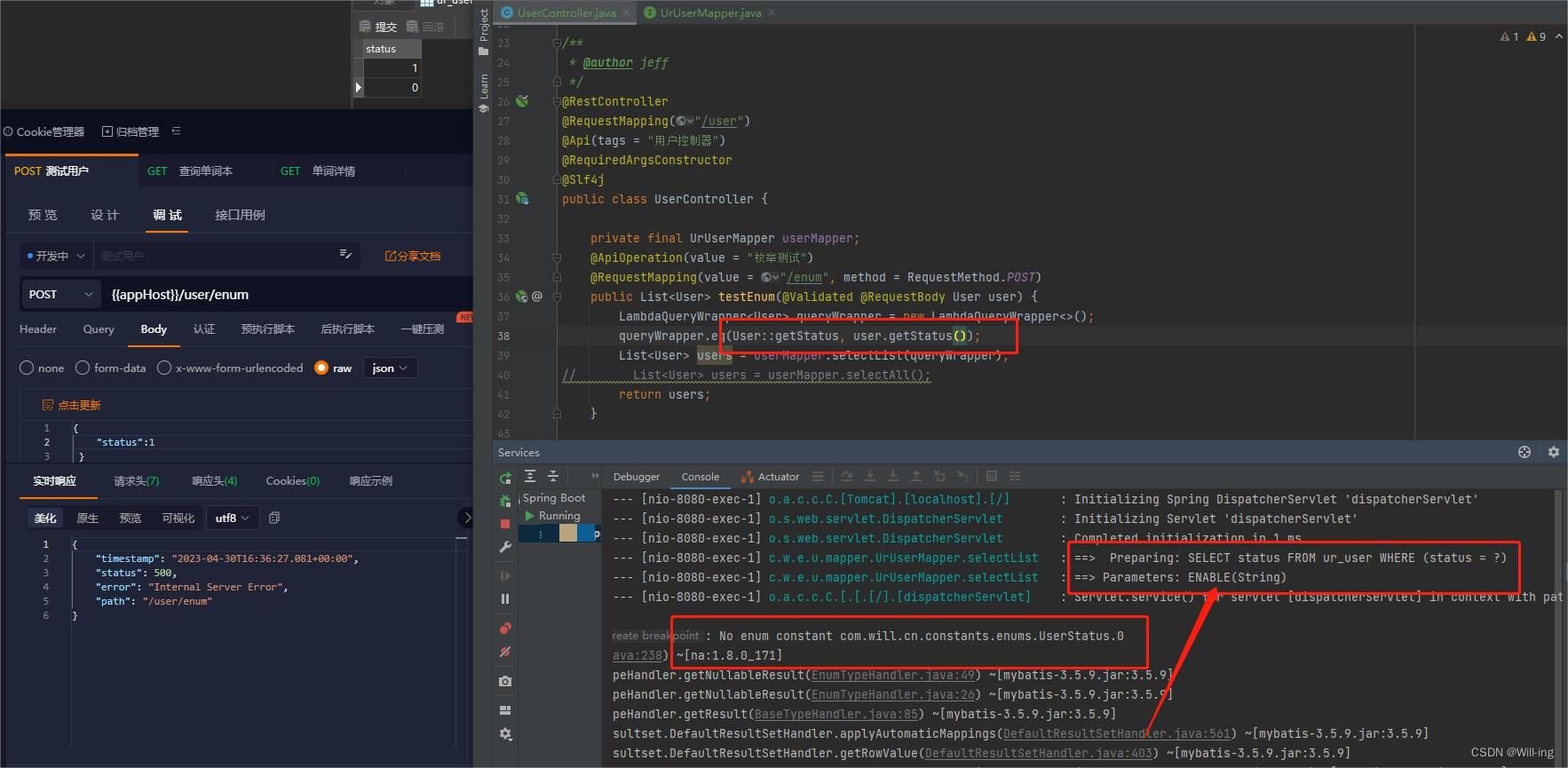Click the Actuator tab icon
The height and width of the screenshot is (768, 1568).
coord(748,477)
